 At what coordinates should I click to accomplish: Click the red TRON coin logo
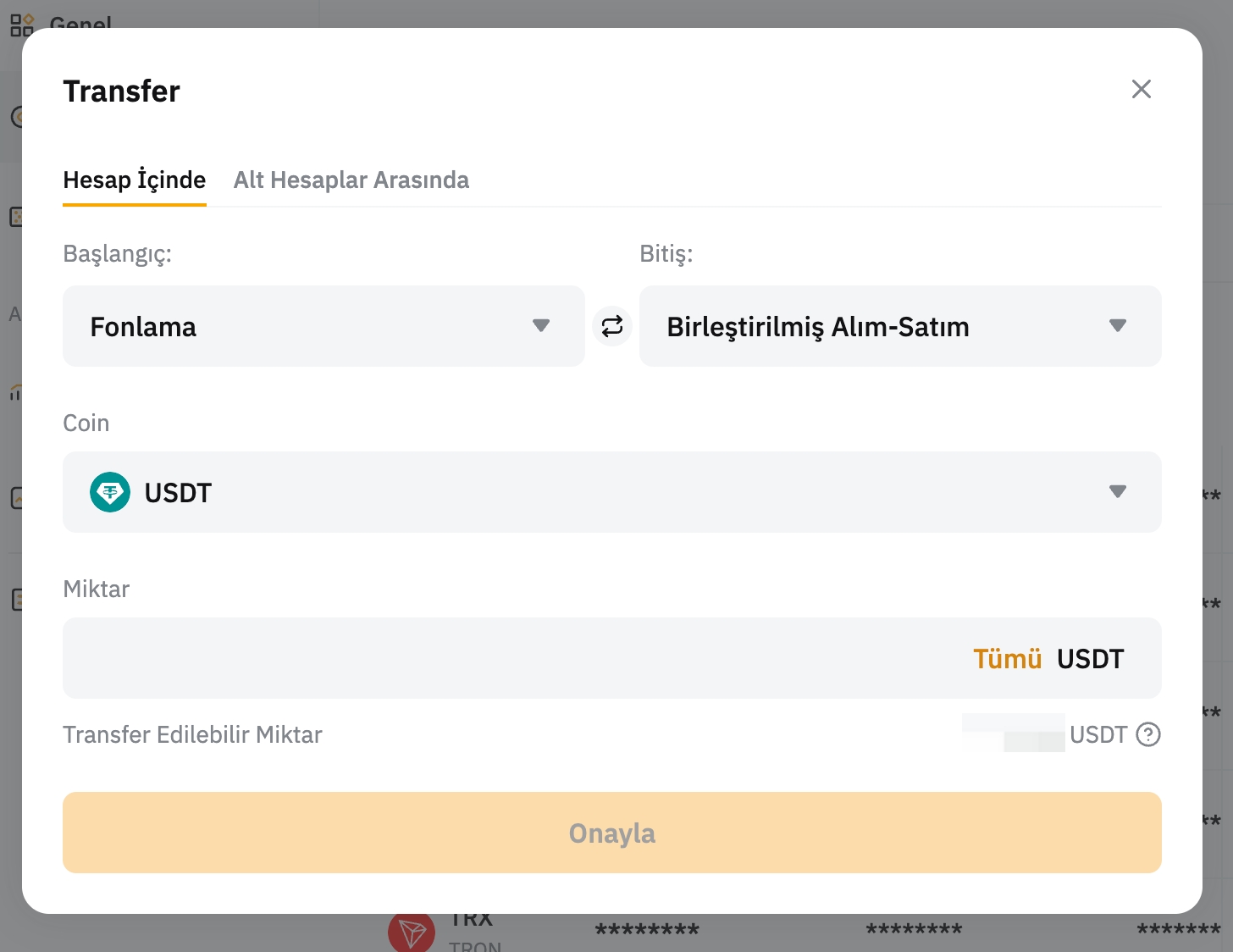pyautogui.click(x=411, y=933)
